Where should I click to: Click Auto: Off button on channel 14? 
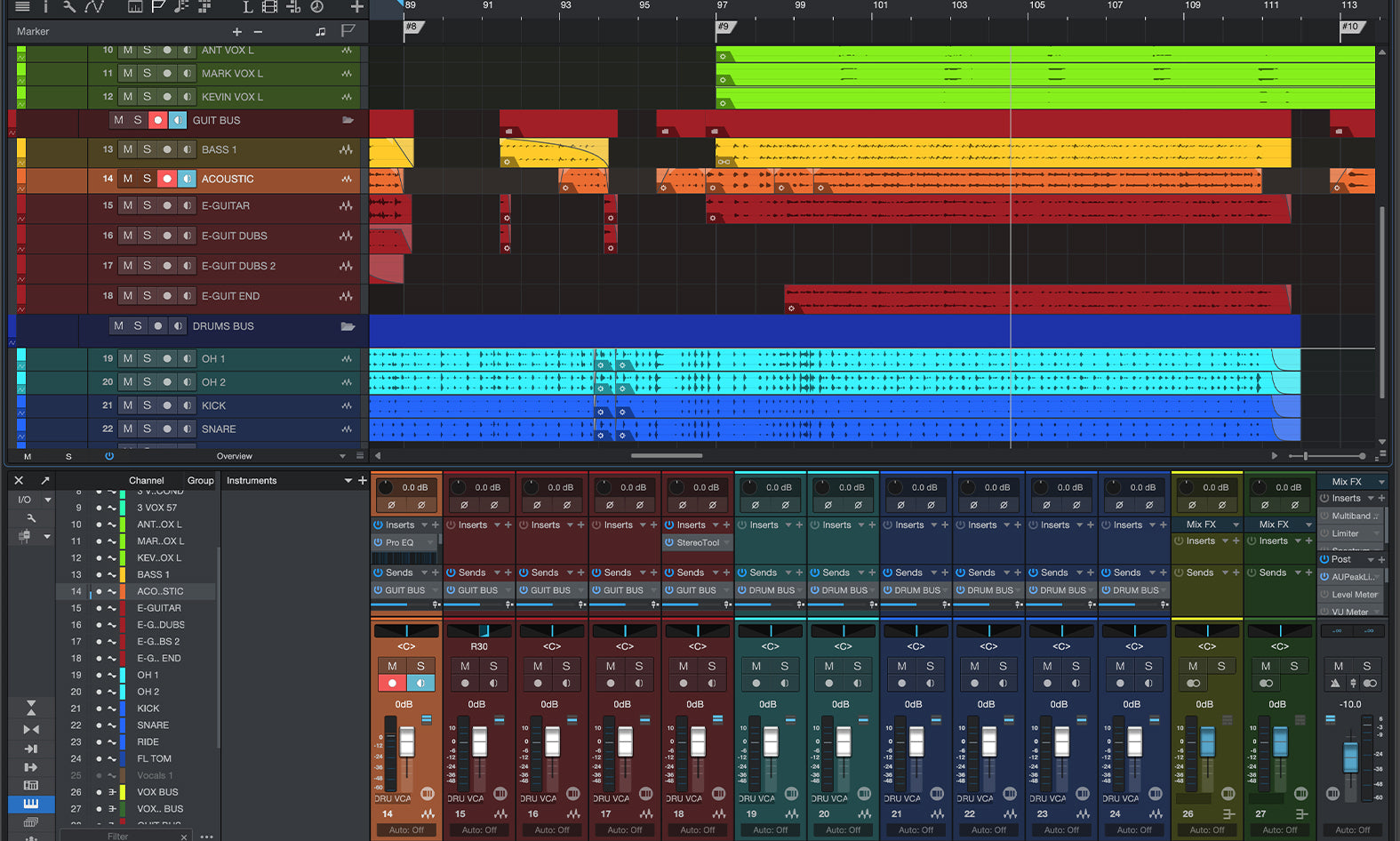pos(406,829)
